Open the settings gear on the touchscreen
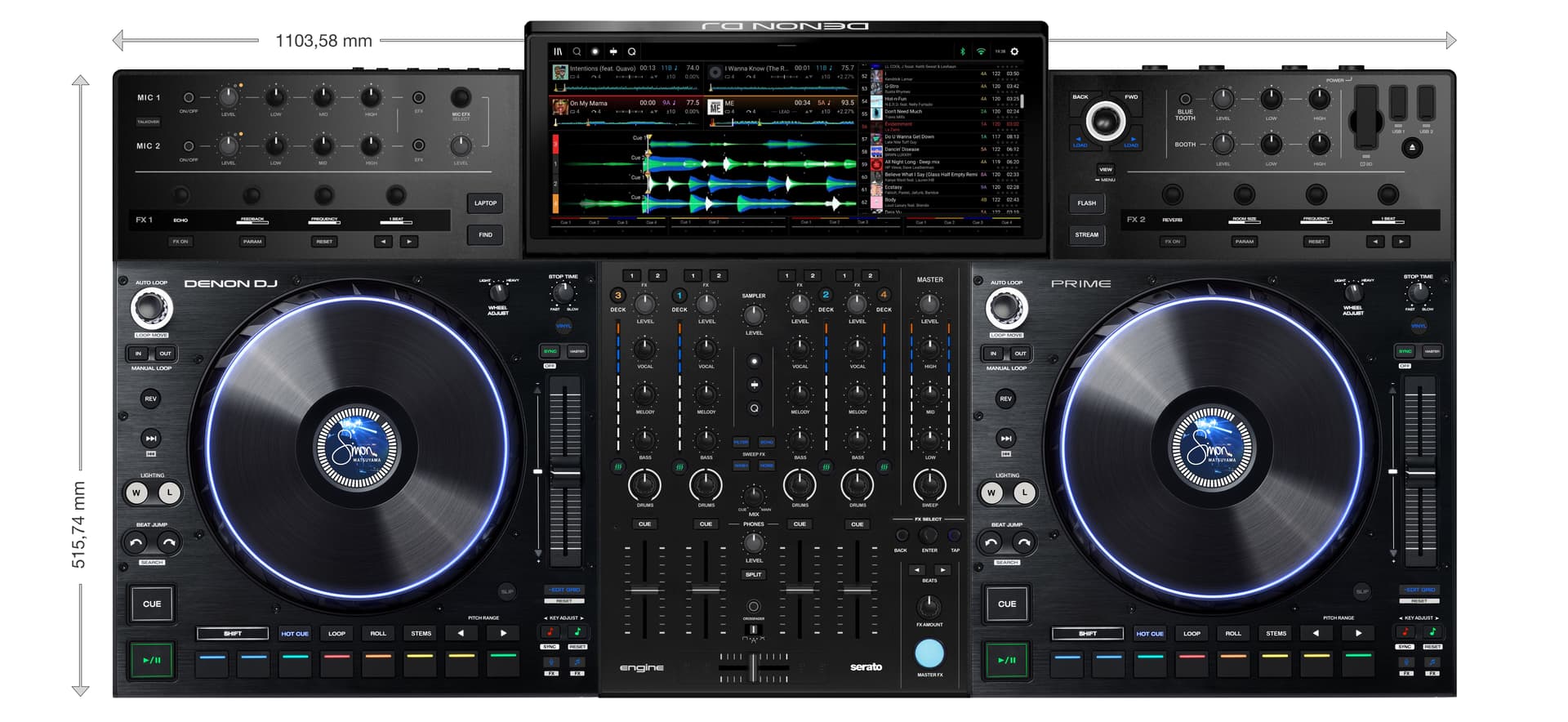Screen dimensions: 1568x722 tap(1015, 51)
